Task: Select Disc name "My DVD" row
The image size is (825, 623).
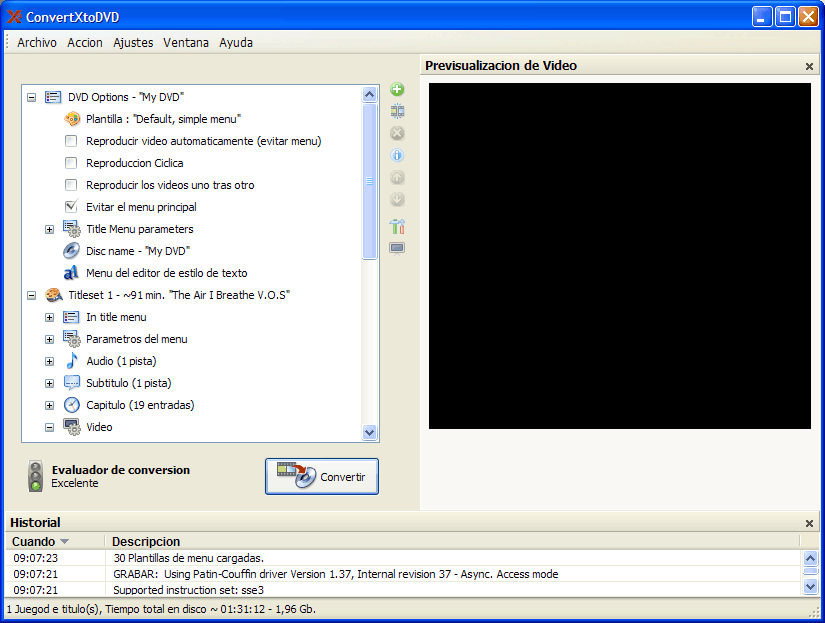Action: pyautogui.click(x=138, y=251)
